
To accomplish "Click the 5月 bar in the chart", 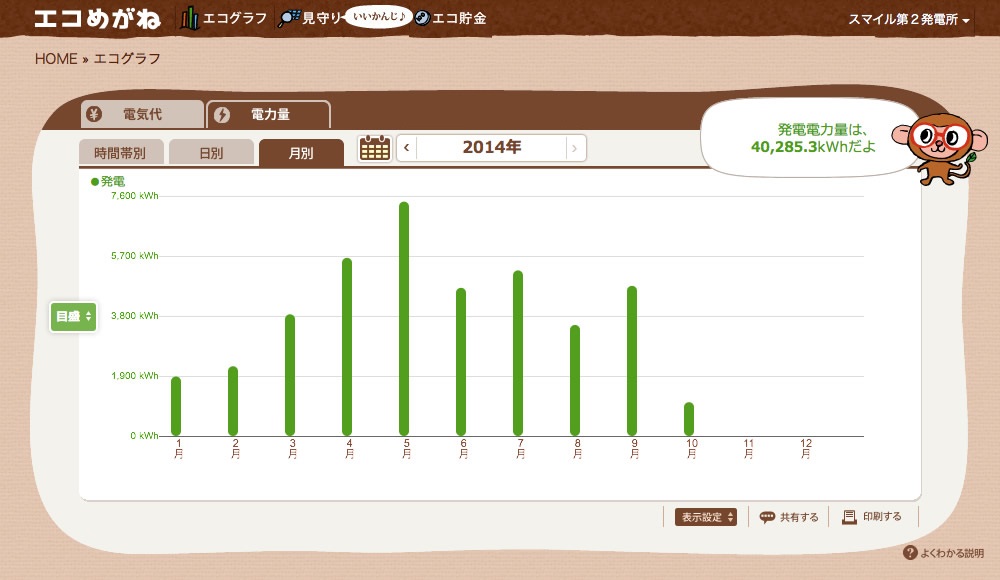I will tap(404, 319).
